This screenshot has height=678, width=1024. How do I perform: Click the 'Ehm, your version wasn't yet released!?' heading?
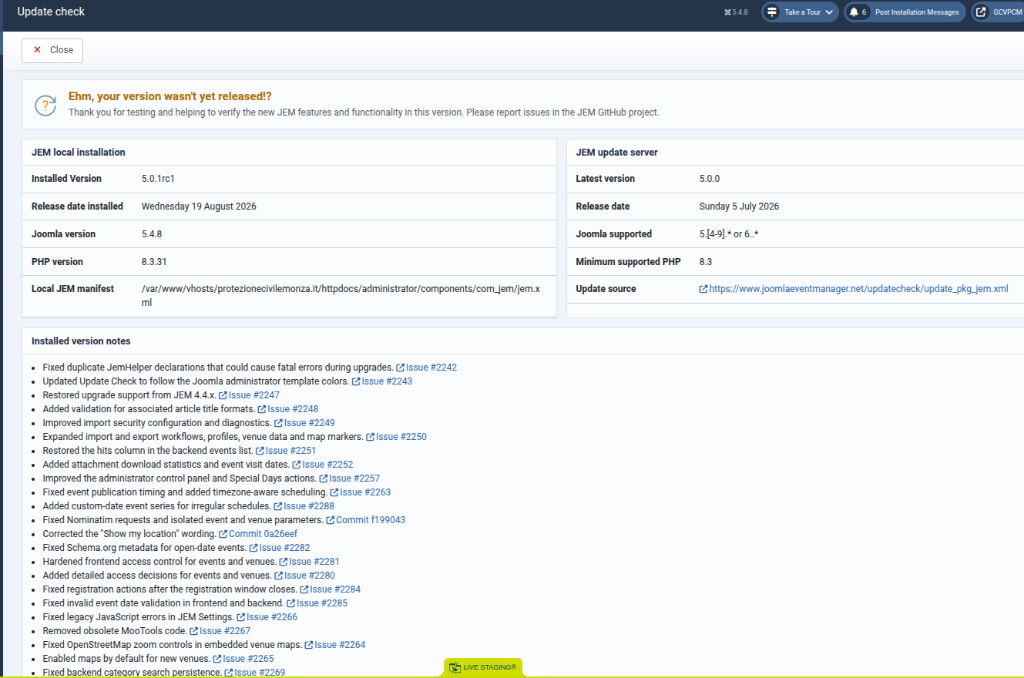point(170,96)
